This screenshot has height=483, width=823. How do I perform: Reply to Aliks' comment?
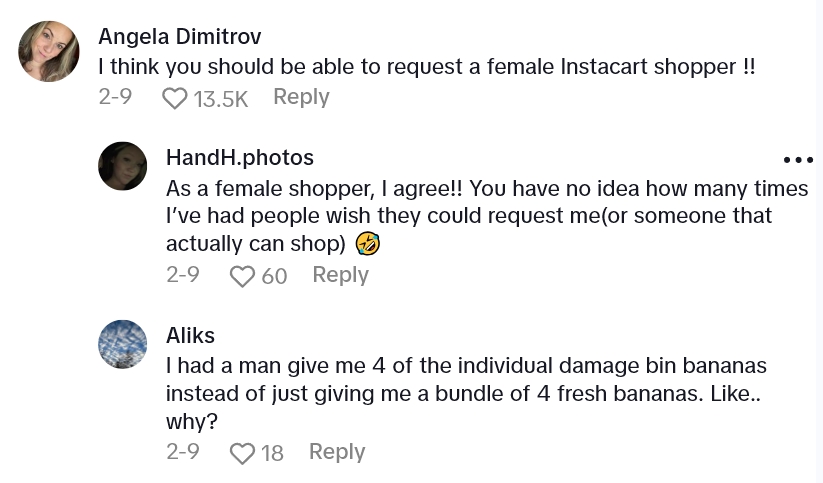(x=337, y=452)
